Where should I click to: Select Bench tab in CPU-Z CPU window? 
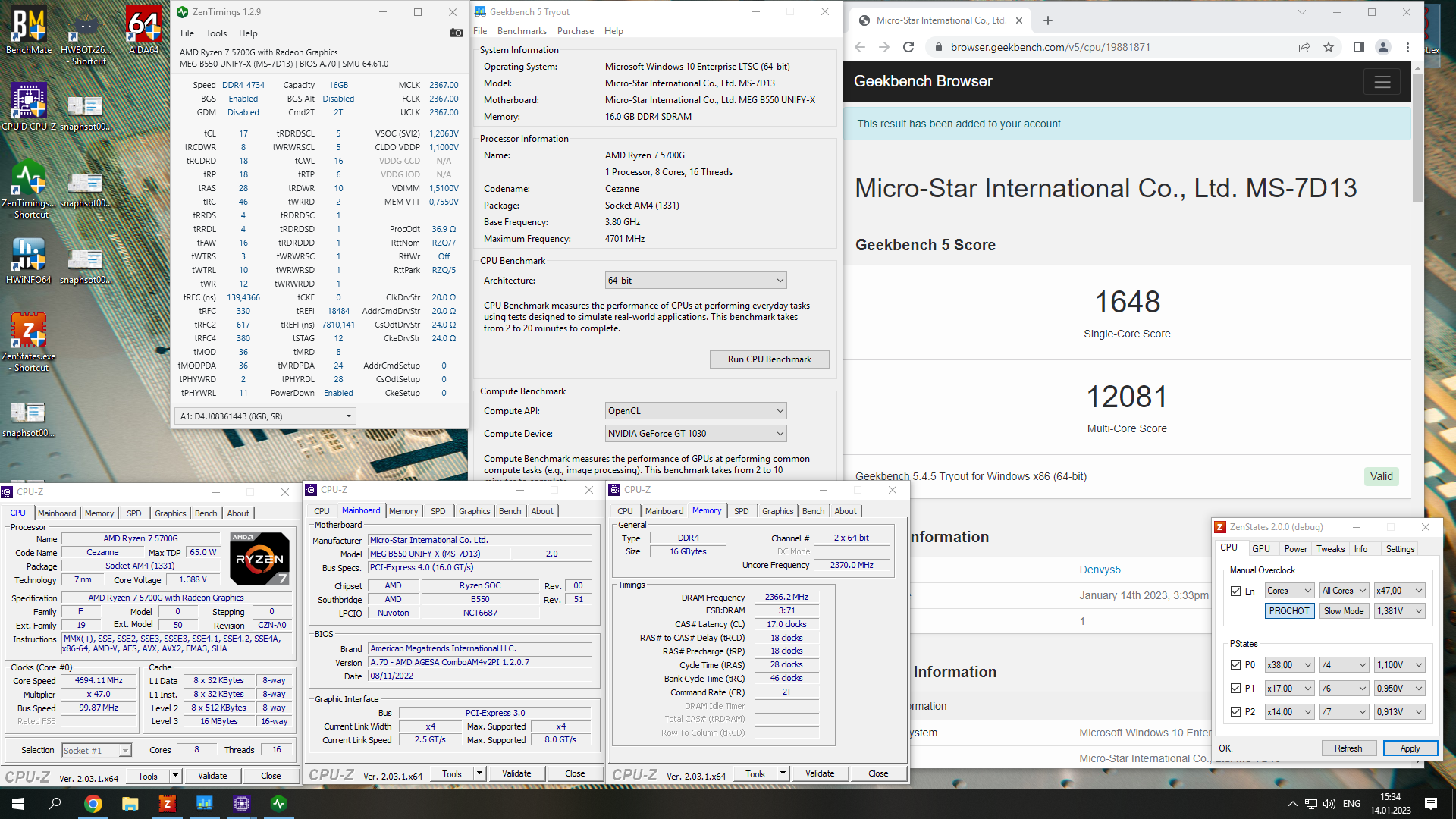(206, 513)
